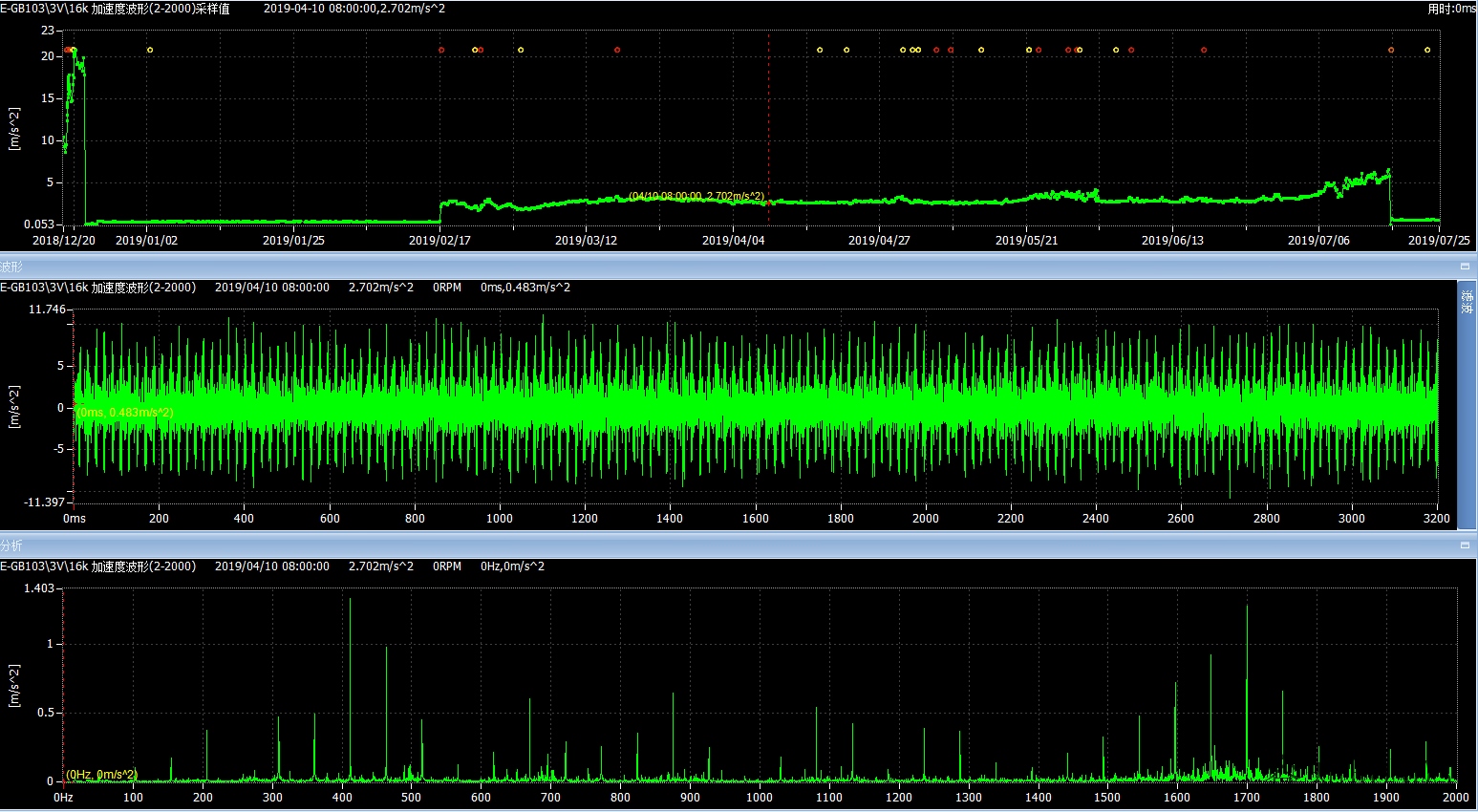Viewport: 1478px width, 812px height.
Task: Click the red alarm marker above 2019/02/17
Action: [x=441, y=50]
